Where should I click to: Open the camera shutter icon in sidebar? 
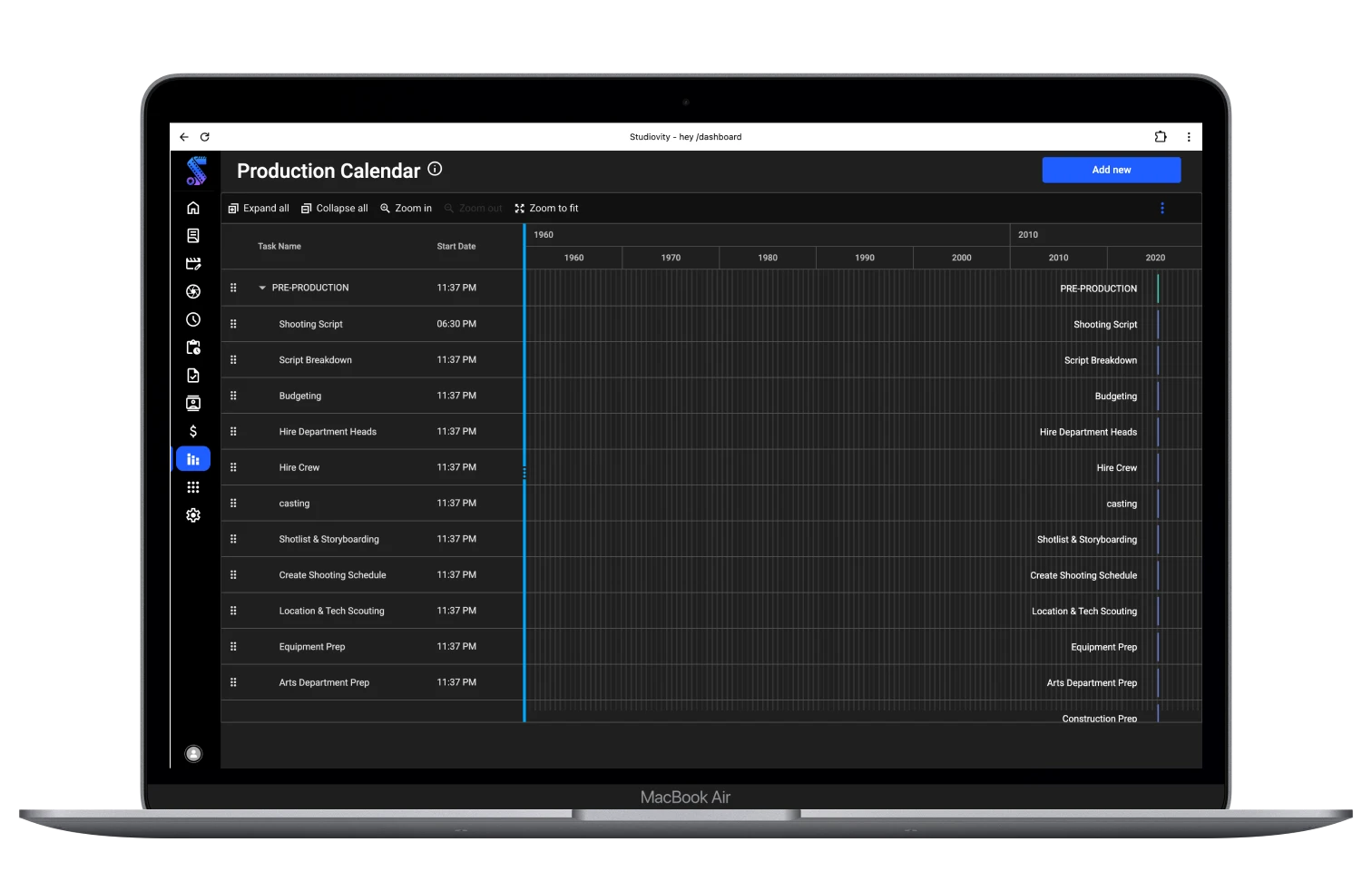(x=193, y=291)
